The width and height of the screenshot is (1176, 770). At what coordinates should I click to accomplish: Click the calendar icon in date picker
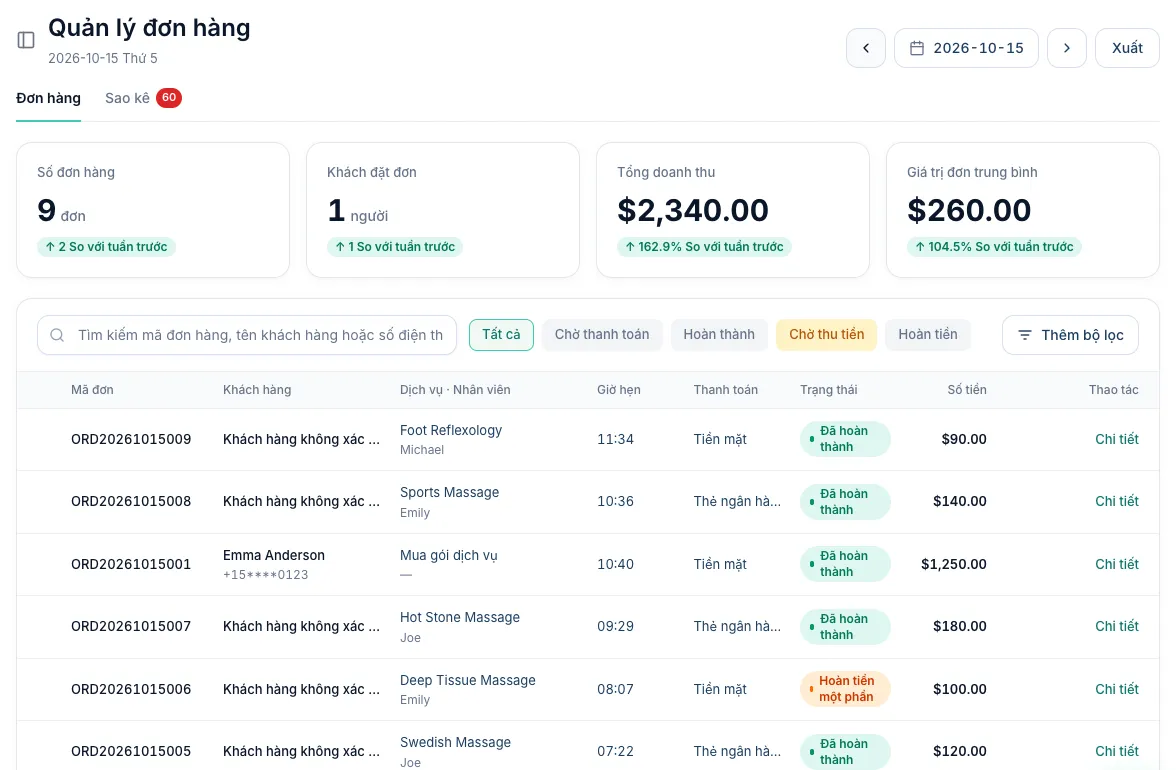tap(916, 48)
